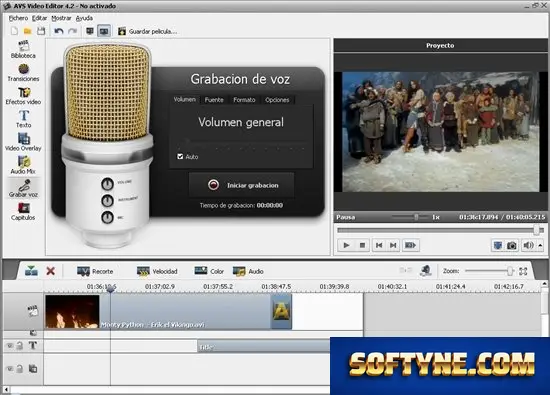Select the Texto tool icon

[24, 119]
